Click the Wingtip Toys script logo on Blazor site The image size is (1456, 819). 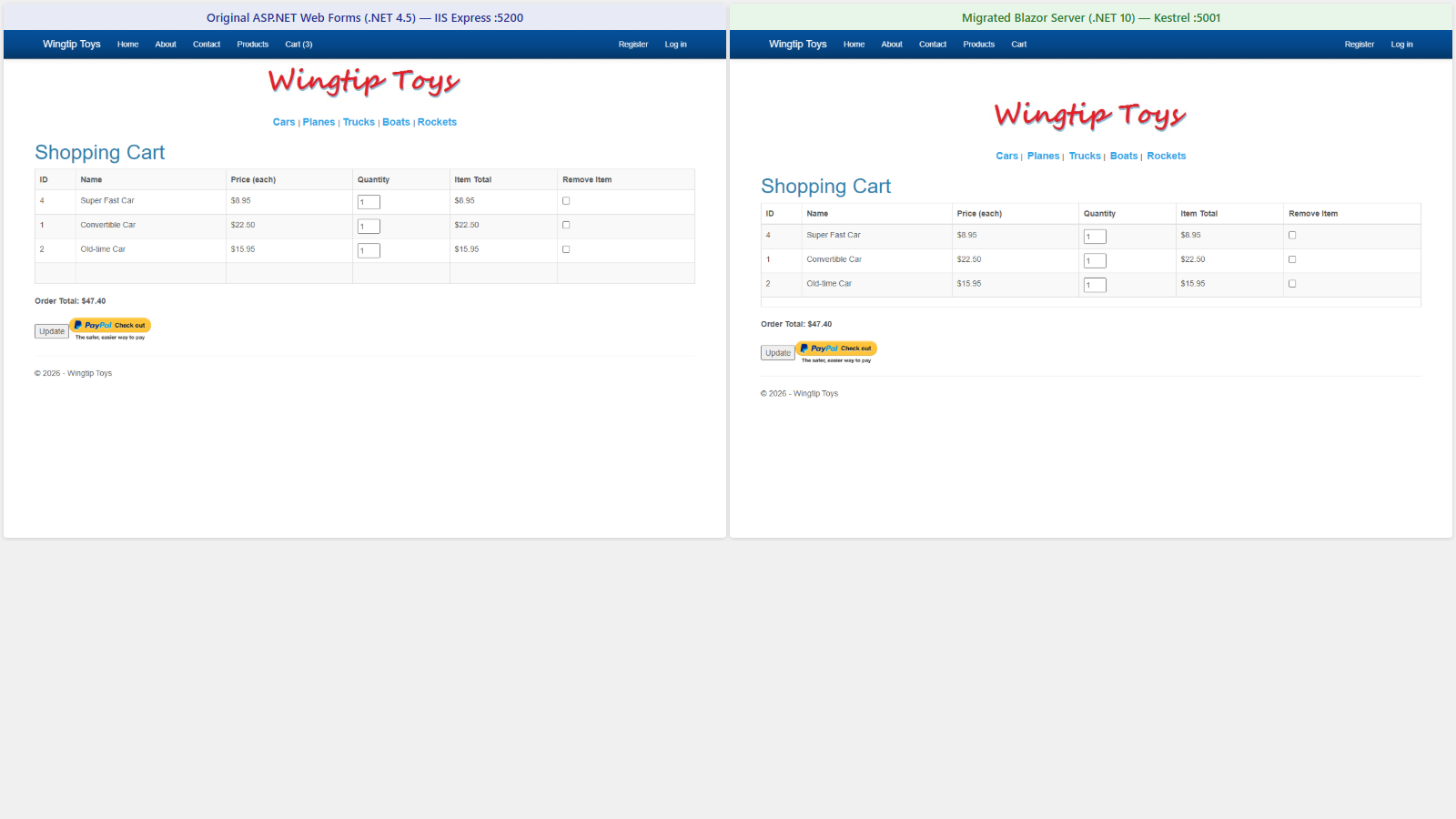pyautogui.click(x=1089, y=116)
